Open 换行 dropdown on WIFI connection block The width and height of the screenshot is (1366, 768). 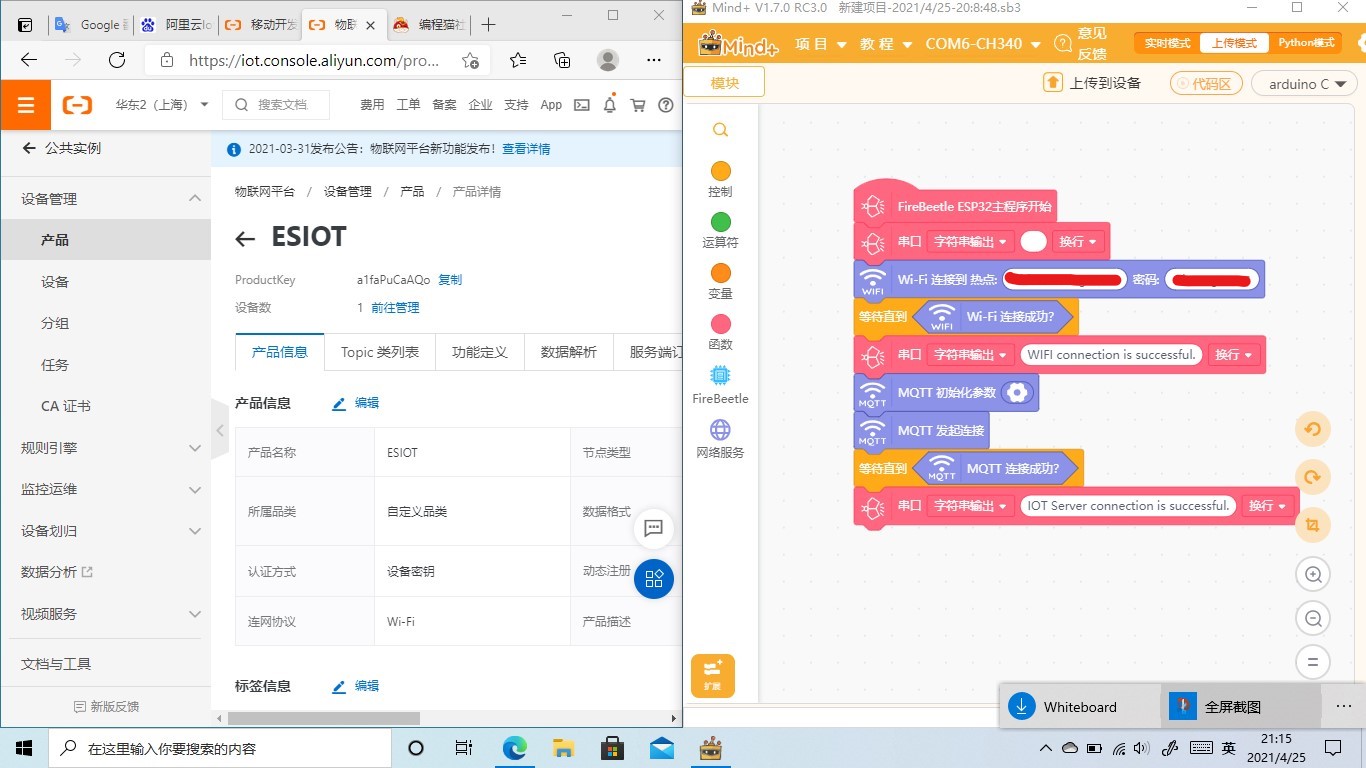pyautogui.click(x=1233, y=355)
